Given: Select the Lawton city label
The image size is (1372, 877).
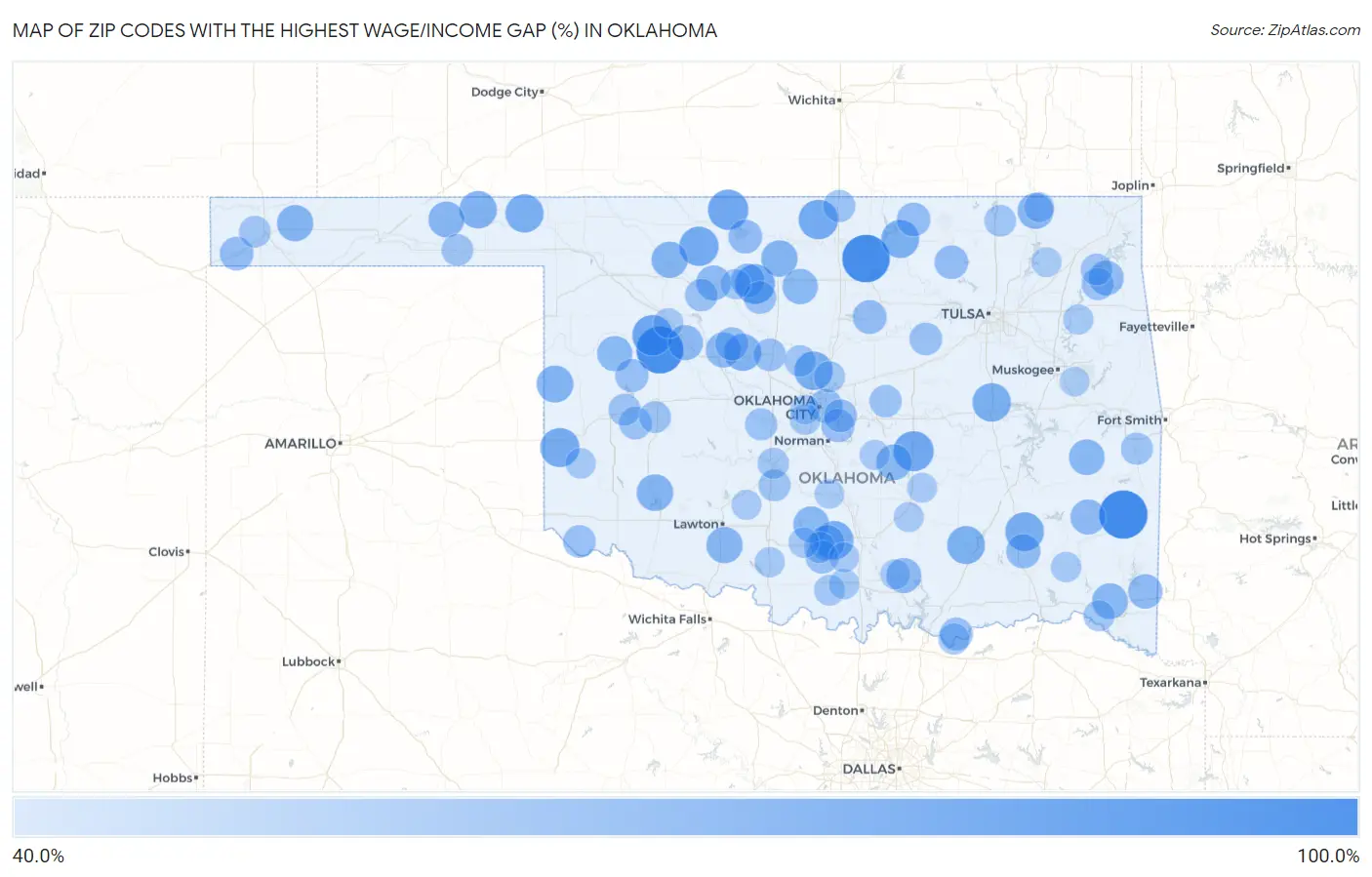Looking at the screenshot, I should click(x=696, y=524).
